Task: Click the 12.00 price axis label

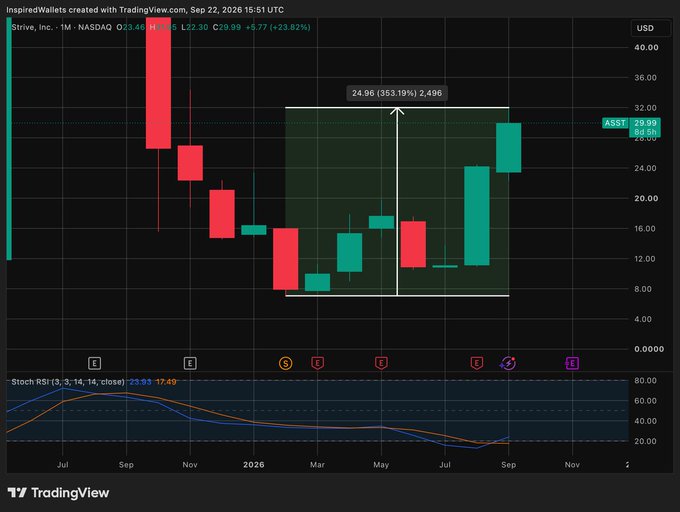Action: tap(645, 259)
